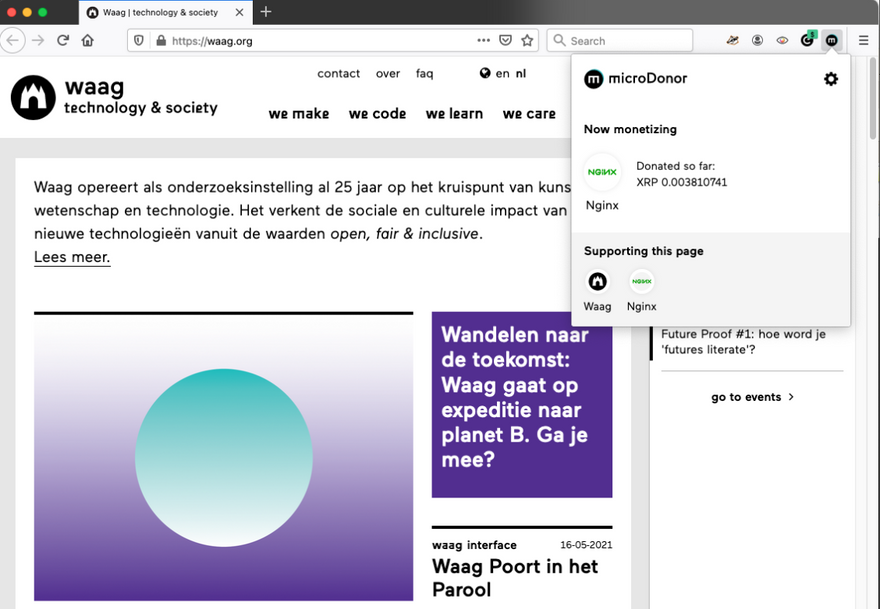Follow the 'Lees meer.' link
Screen dimensions: 880x609
72,257
